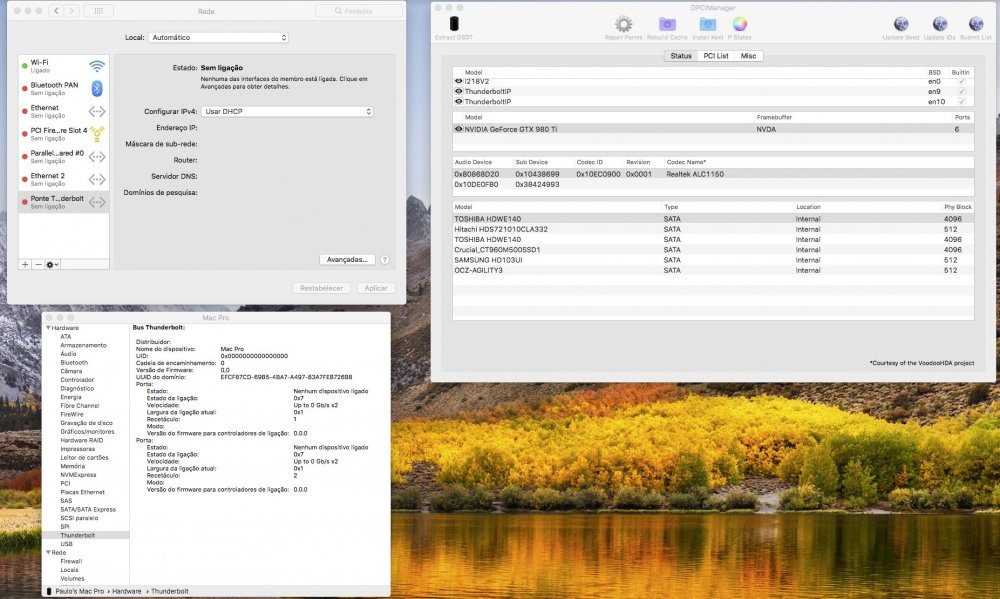Select Ponte Thunderbolt bridge service

[64, 202]
